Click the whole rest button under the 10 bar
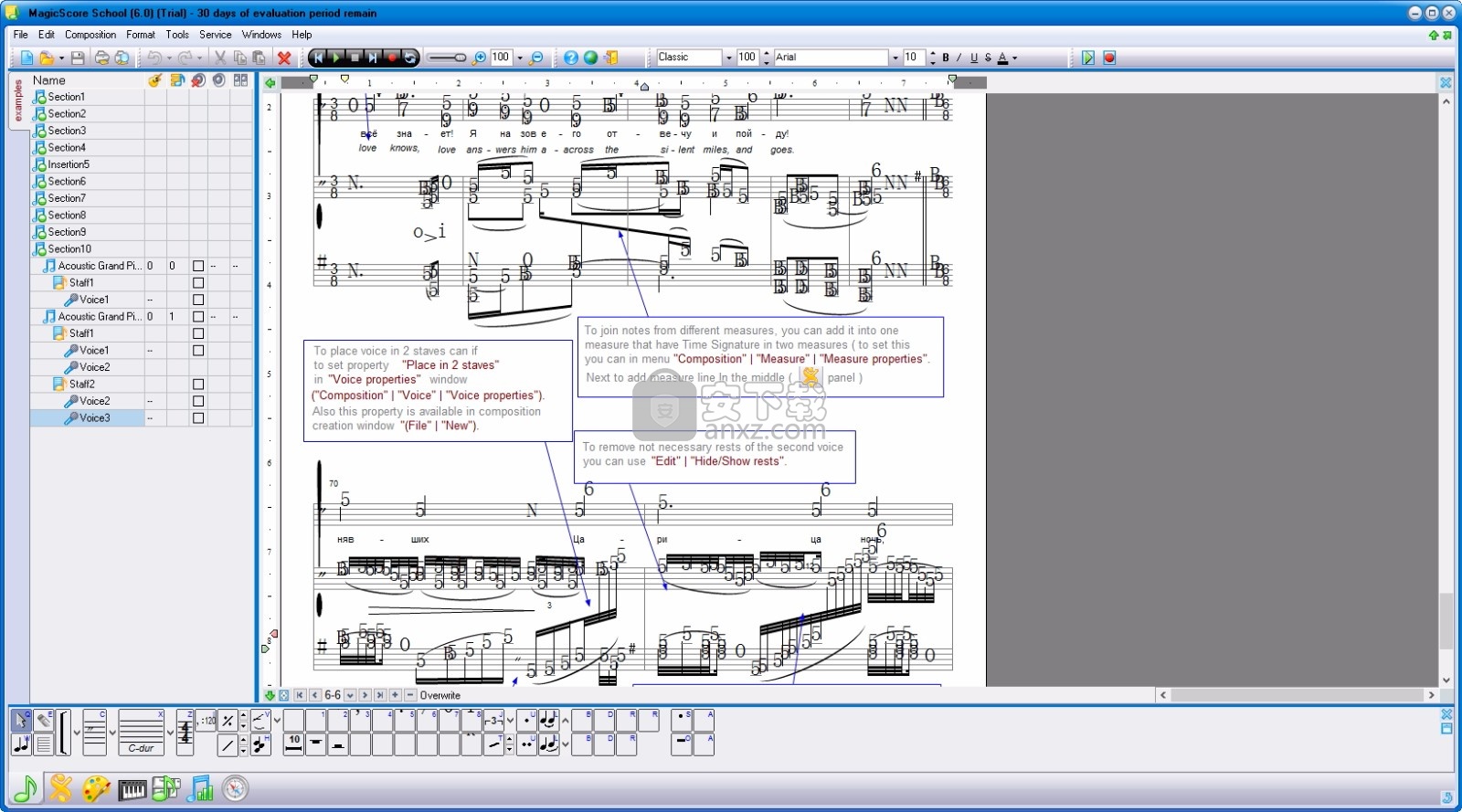Image resolution: width=1462 pixels, height=812 pixels. pos(316,744)
